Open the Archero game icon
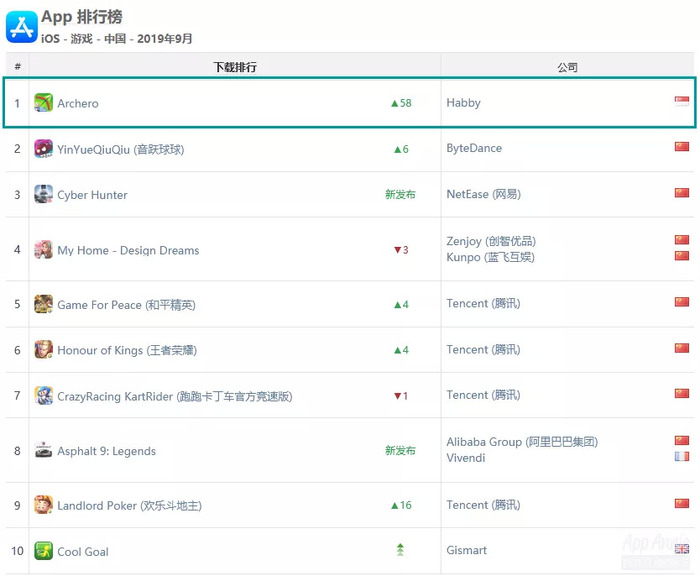The height and width of the screenshot is (576, 700). (43, 103)
